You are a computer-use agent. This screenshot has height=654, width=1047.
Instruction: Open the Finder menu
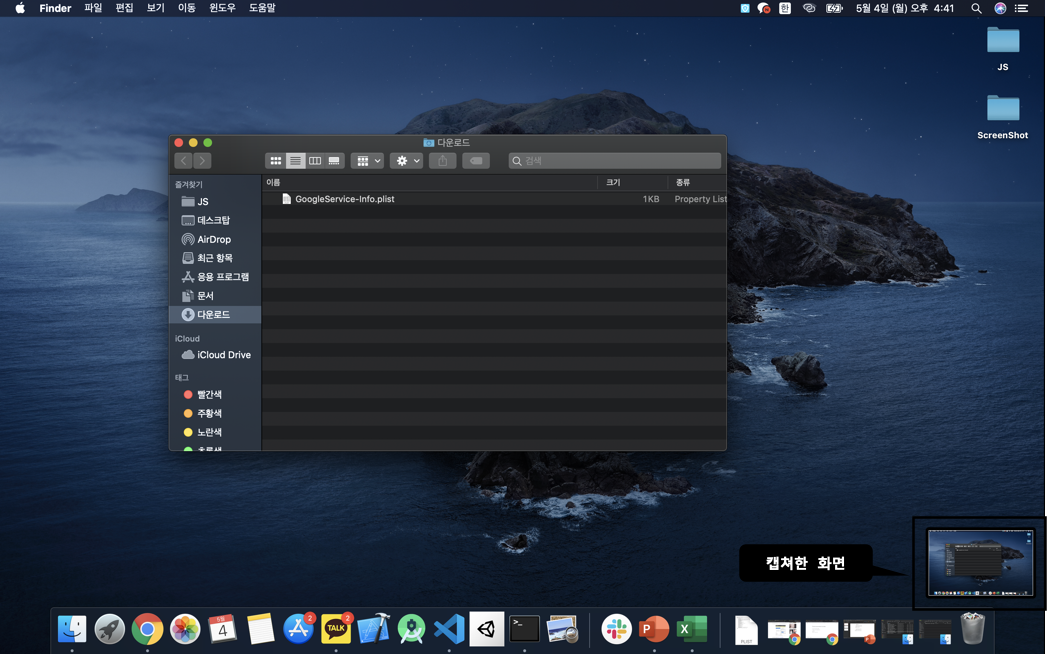(55, 8)
